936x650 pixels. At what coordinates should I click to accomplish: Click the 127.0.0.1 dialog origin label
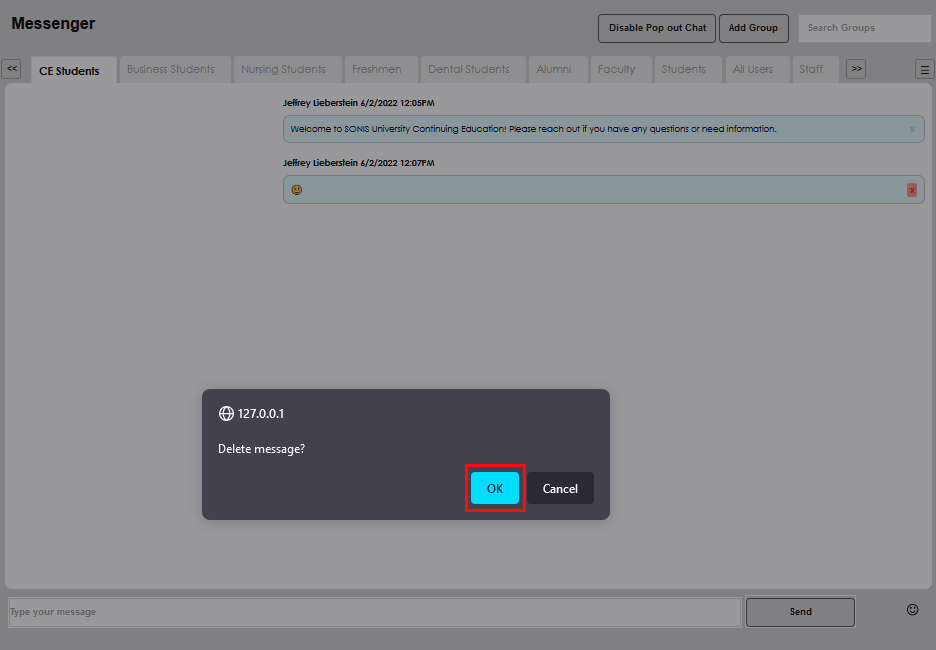[x=261, y=414]
